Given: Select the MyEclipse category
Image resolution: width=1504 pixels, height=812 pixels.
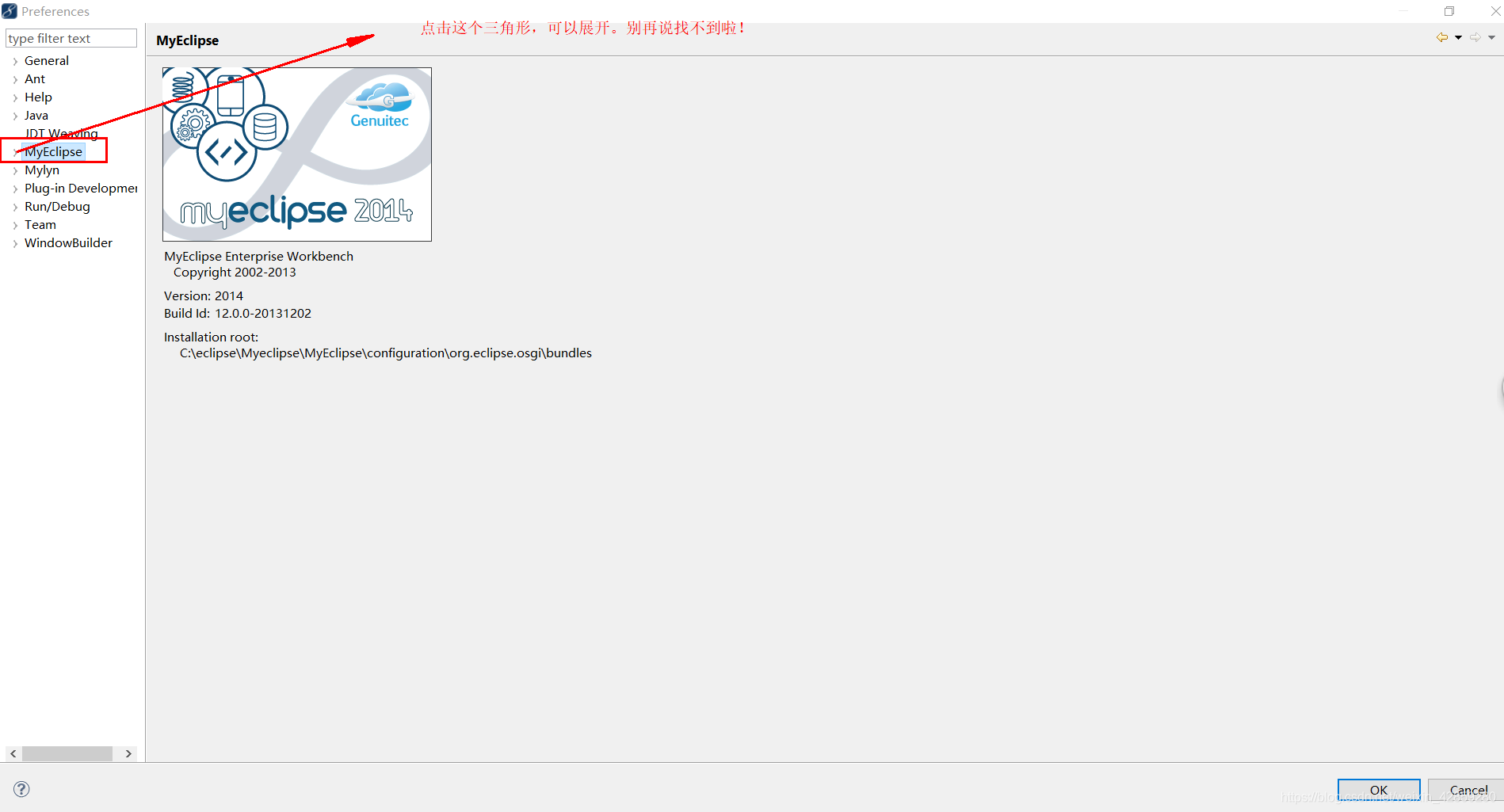Looking at the screenshot, I should click(53, 151).
